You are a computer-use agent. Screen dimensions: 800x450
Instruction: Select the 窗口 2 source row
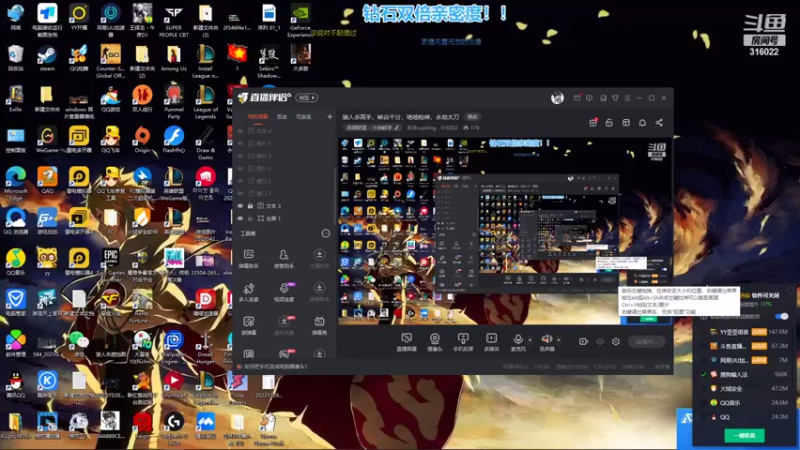(x=284, y=181)
